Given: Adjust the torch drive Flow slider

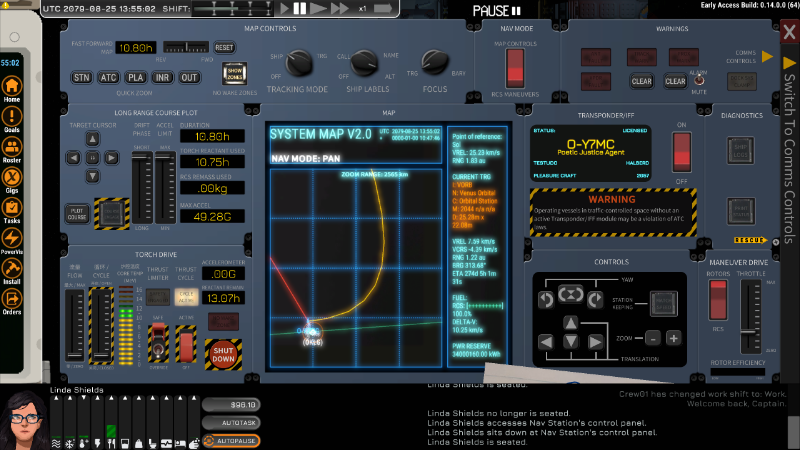Looking at the screenshot, I should (75, 326).
